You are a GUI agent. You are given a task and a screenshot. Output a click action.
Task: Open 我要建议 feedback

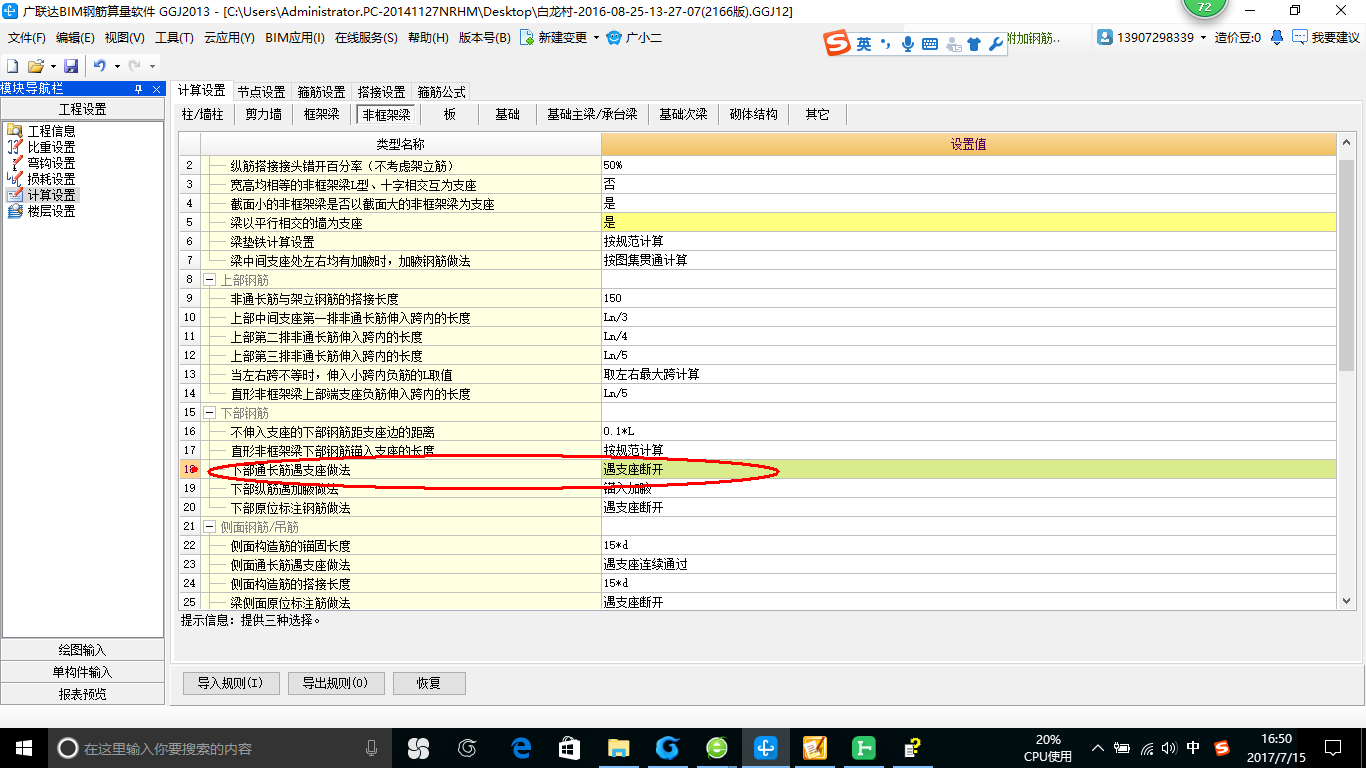[x=1326, y=38]
